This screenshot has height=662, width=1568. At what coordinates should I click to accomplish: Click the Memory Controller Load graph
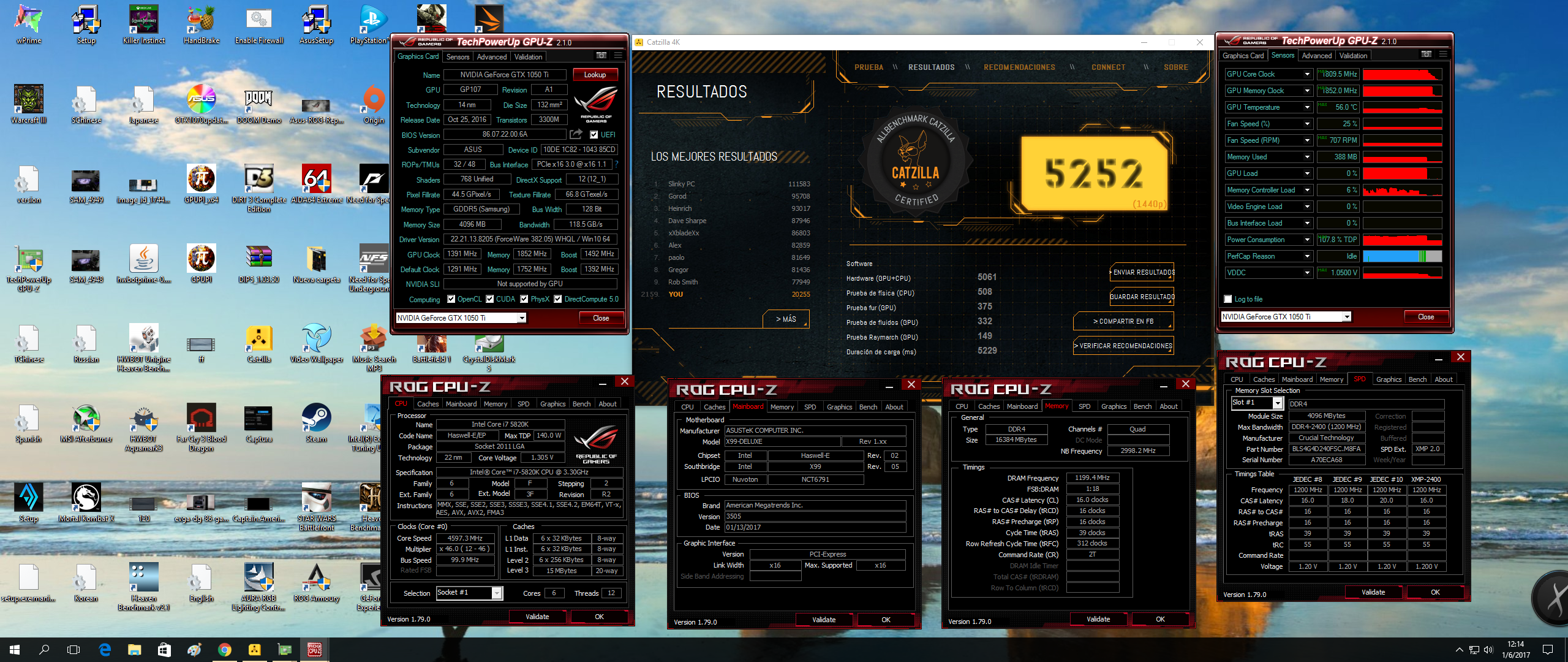point(1402,190)
